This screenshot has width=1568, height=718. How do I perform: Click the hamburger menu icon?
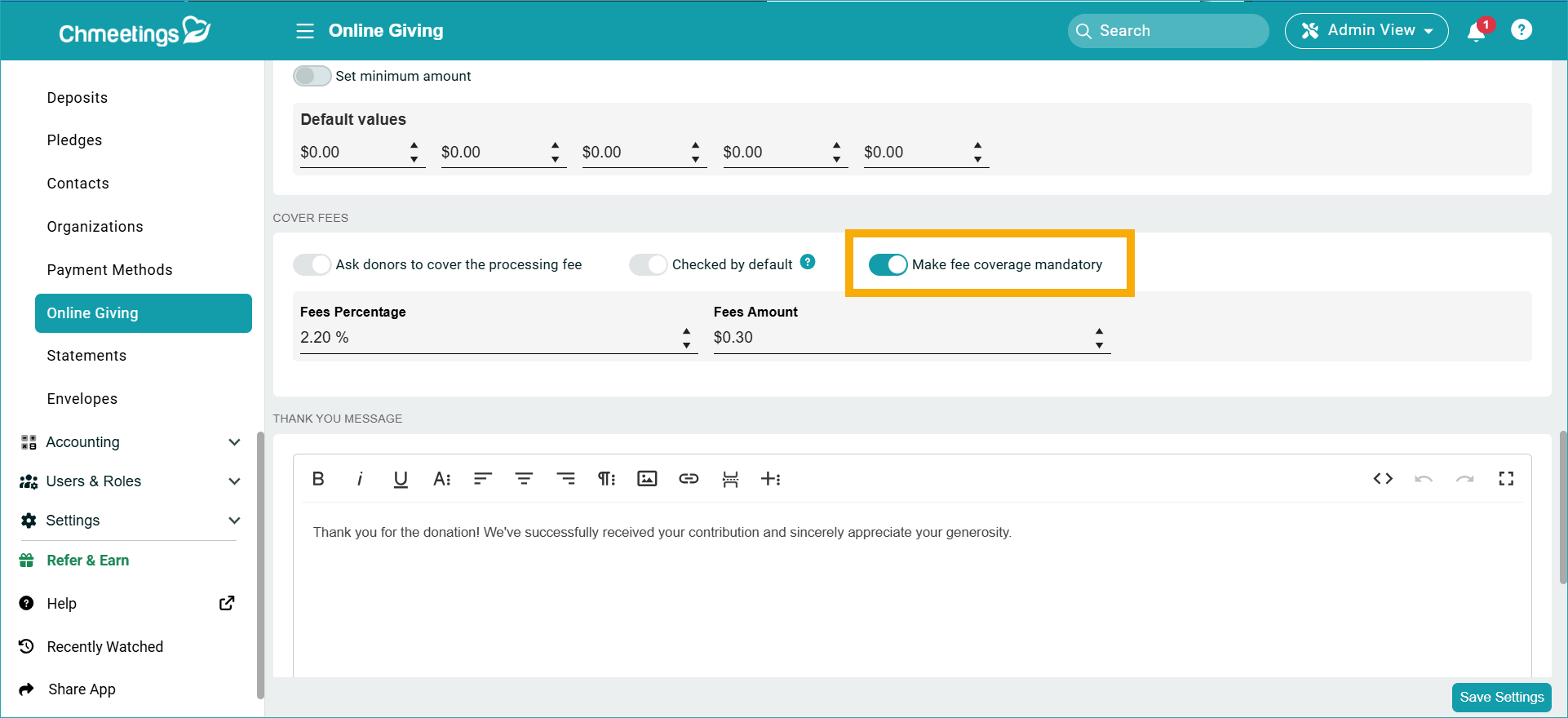click(x=305, y=31)
